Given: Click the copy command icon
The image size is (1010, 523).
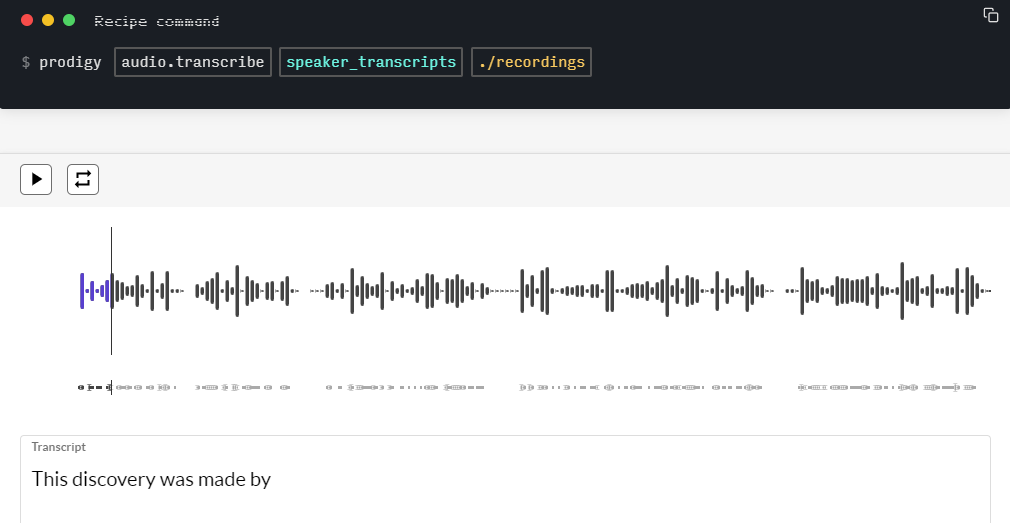Looking at the screenshot, I should (991, 15).
